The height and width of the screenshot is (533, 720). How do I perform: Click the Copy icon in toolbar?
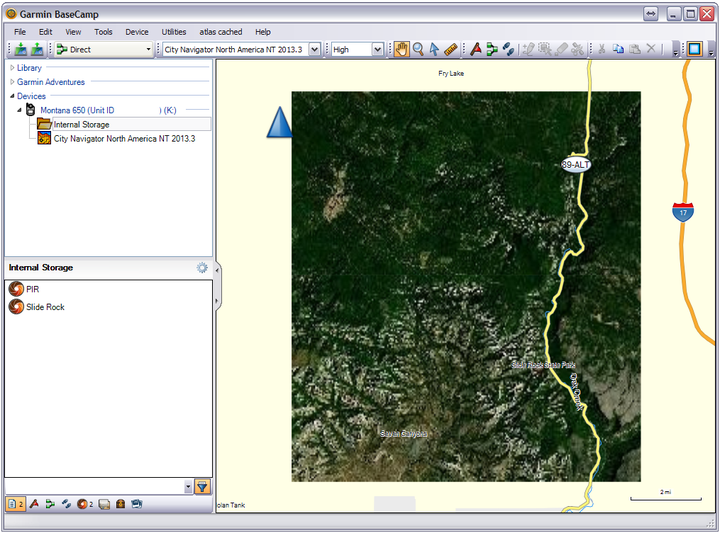[619, 49]
